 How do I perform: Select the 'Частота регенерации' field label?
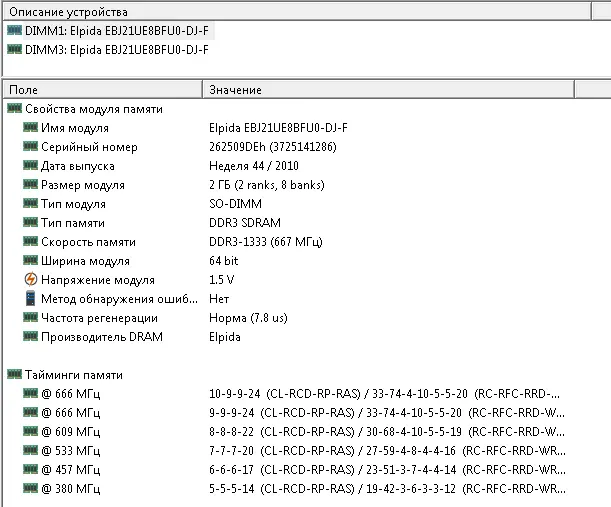pyautogui.click(x=99, y=318)
